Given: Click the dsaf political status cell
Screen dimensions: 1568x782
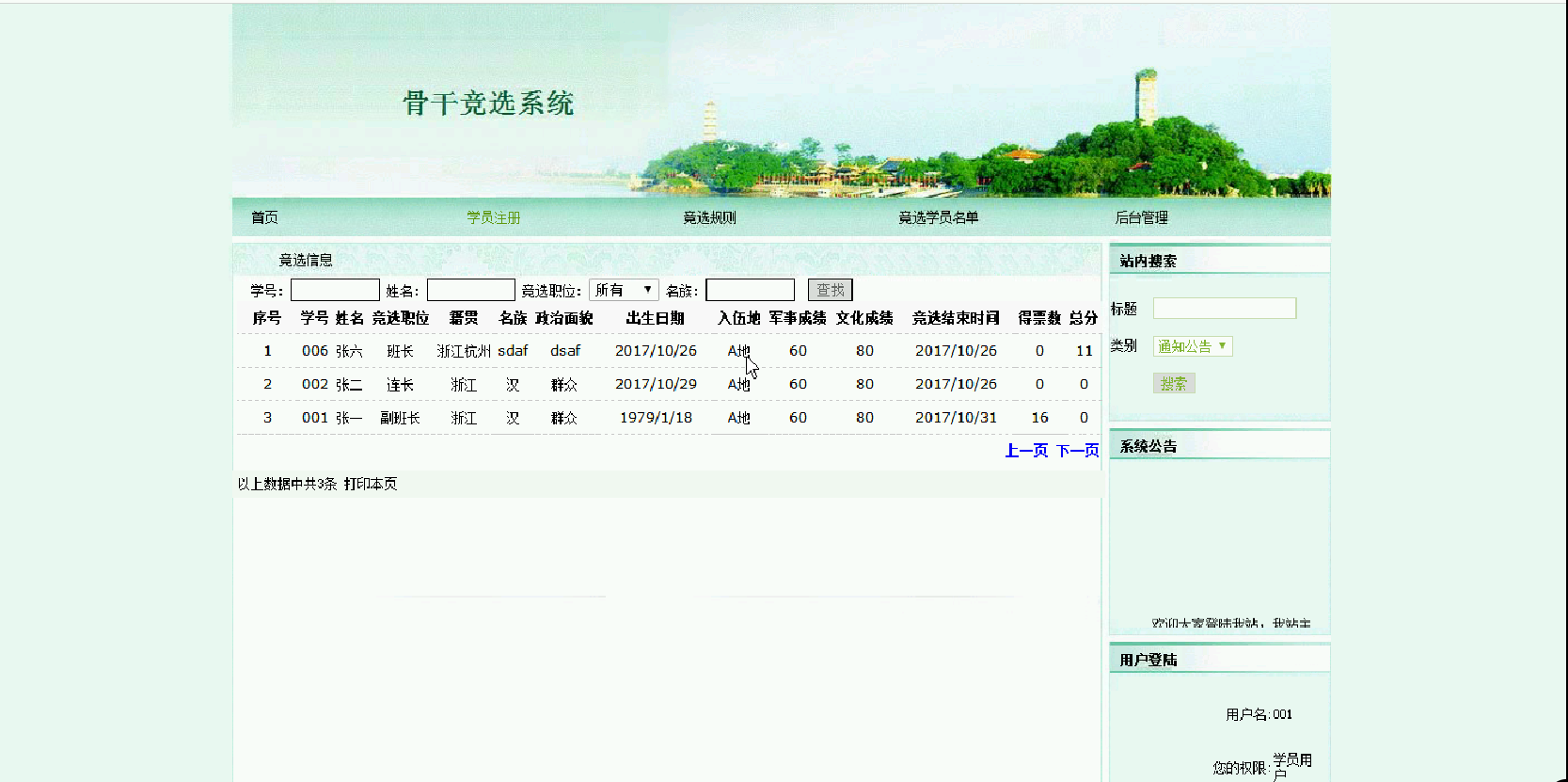Looking at the screenshot, I should pos(565,351).
